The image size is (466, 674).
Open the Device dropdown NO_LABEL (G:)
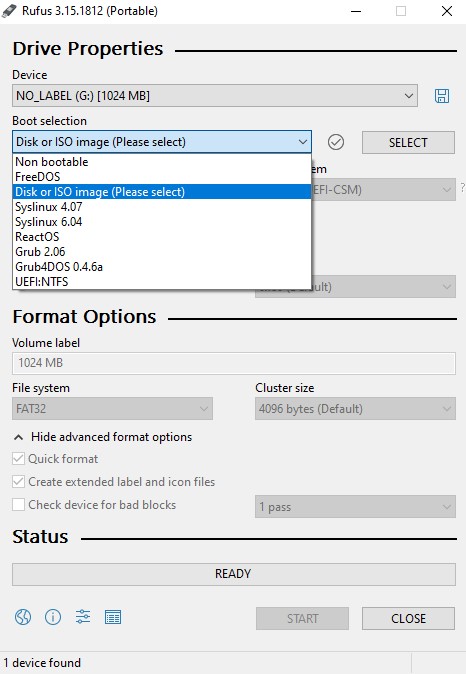click(215, 95)
